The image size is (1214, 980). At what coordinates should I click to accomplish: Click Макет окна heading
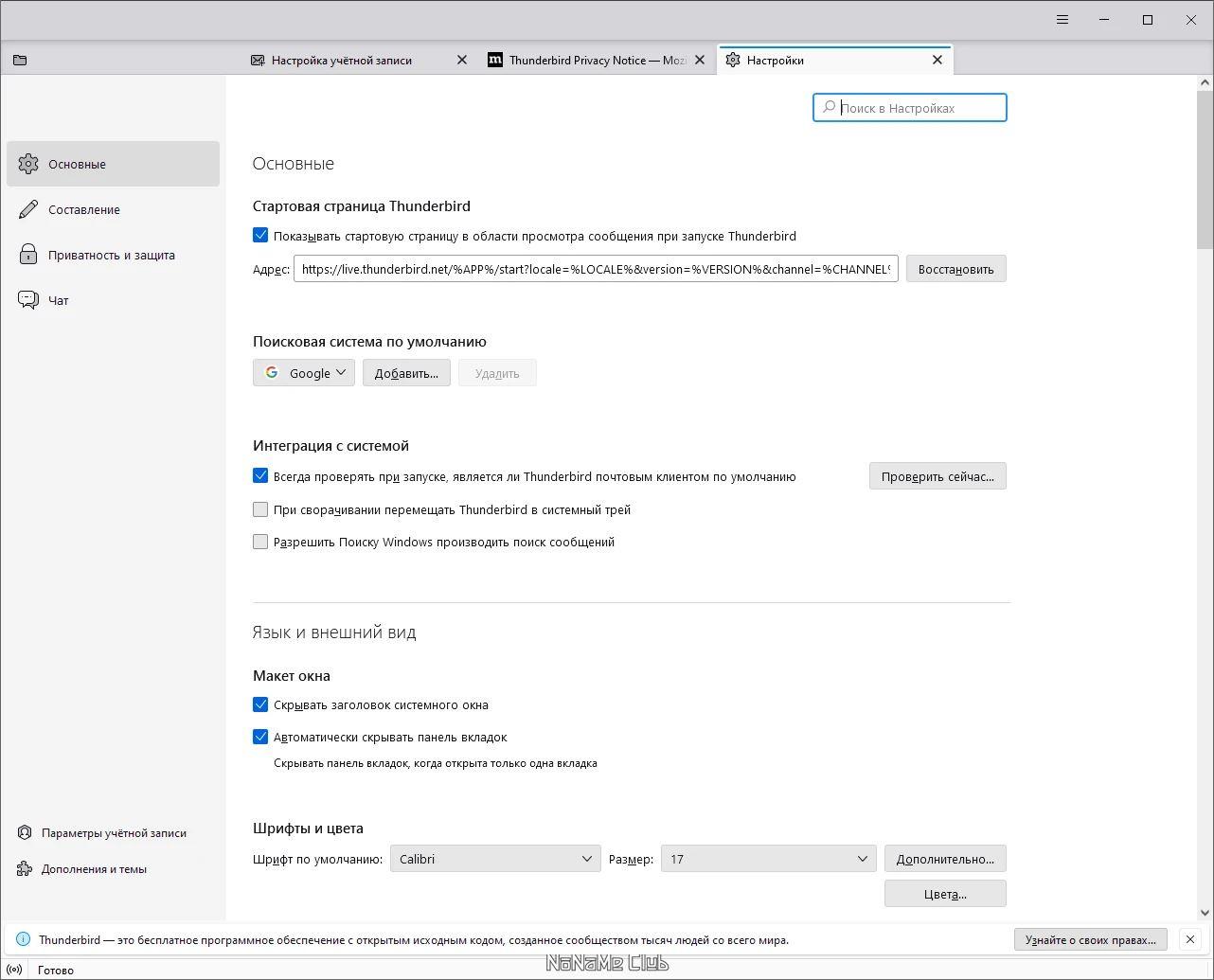(292, 675)
